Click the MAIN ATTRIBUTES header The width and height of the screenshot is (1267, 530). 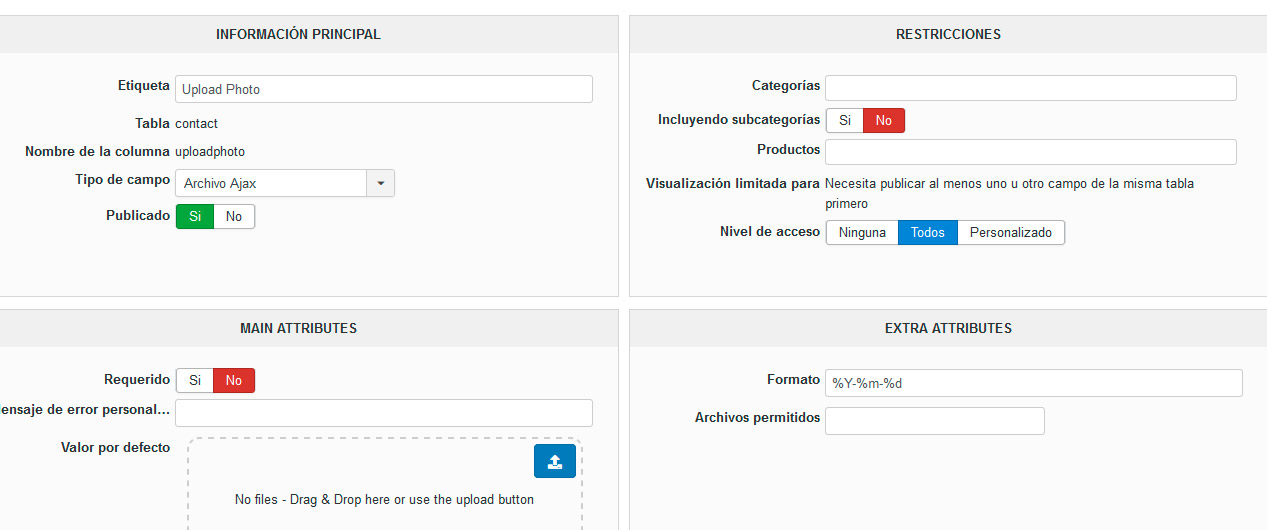(298, 328)
